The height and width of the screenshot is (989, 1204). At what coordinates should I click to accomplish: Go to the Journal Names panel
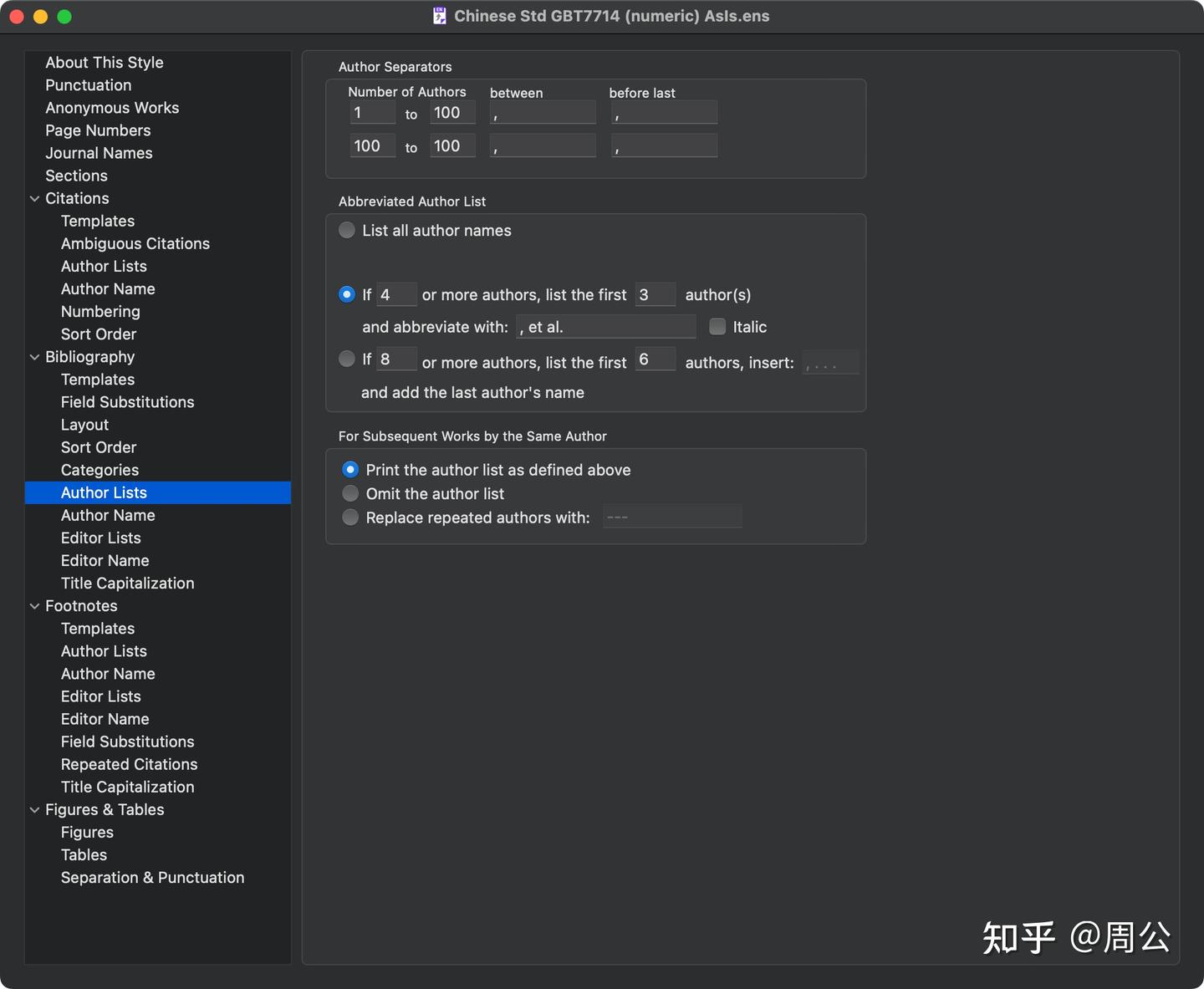(99, 153)
